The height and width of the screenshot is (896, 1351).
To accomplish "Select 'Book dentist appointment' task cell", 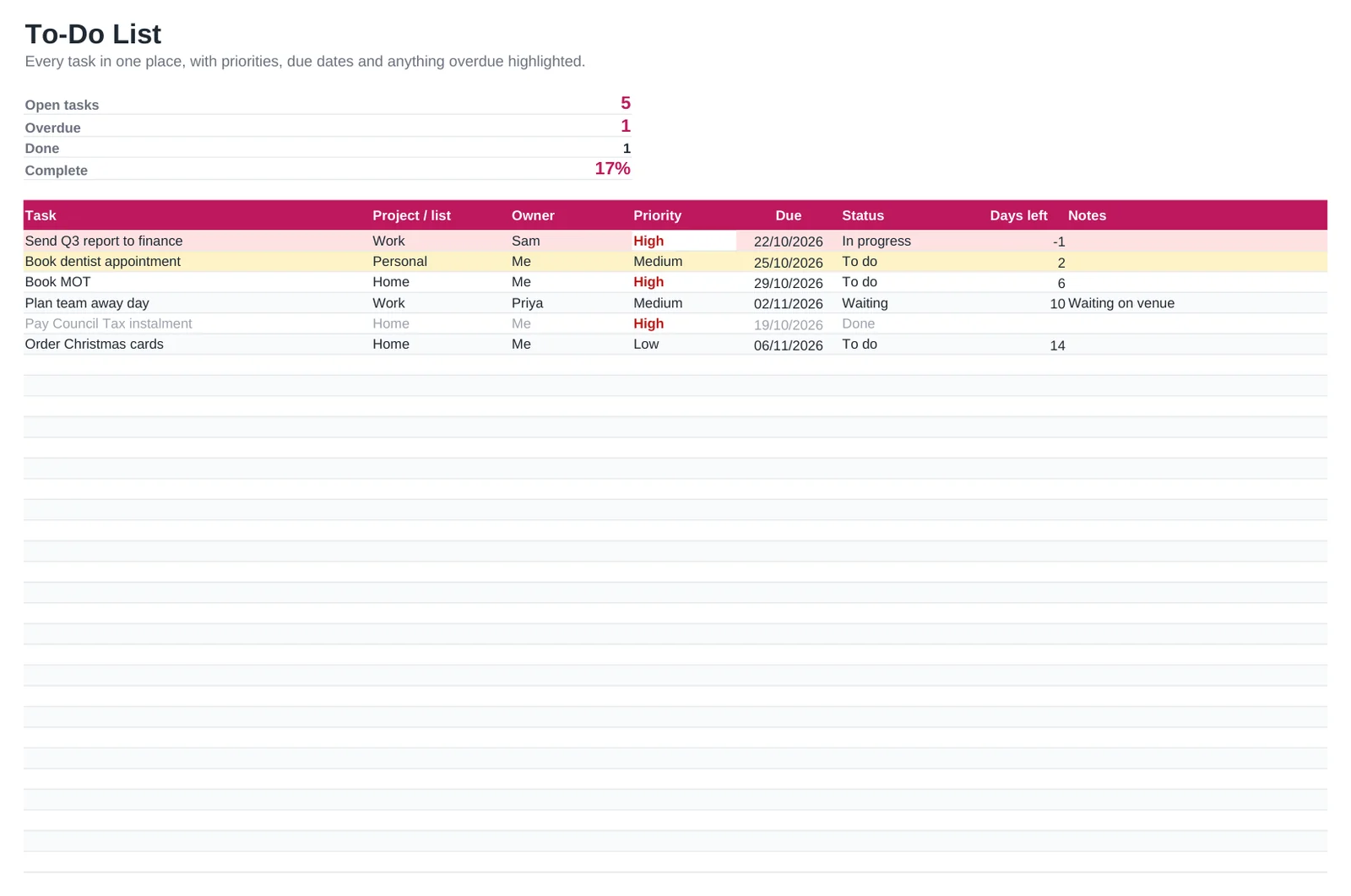I will (x=102, y=262).
